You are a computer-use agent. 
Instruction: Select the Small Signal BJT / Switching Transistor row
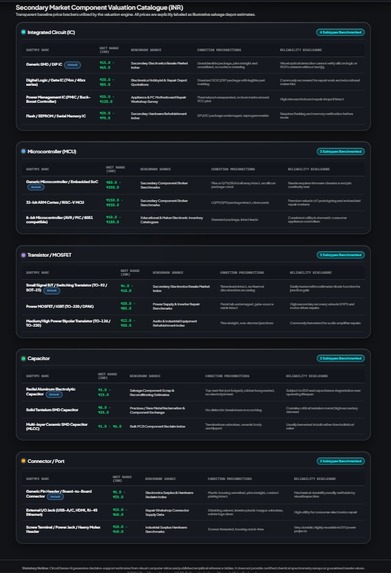coord(194,288)
